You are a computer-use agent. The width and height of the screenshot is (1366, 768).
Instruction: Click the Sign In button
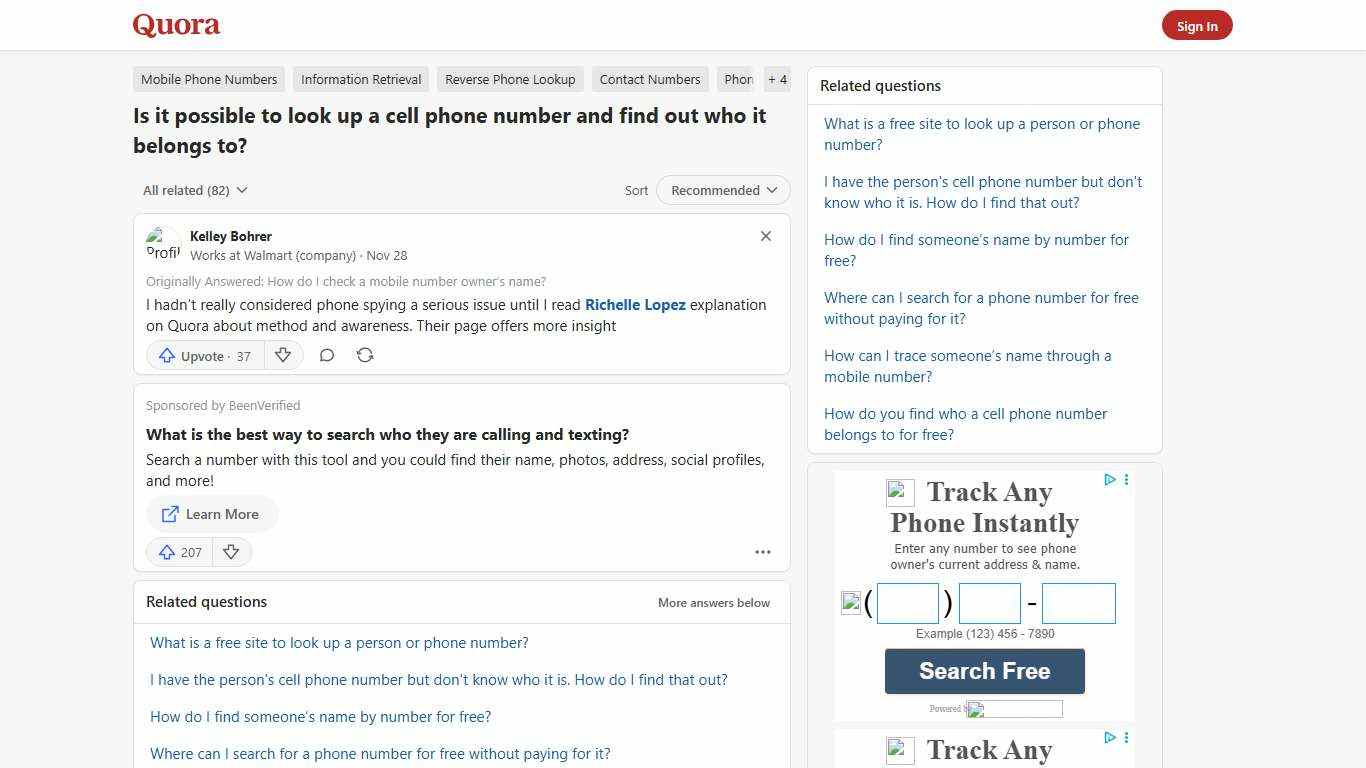tap(1197, 25)
